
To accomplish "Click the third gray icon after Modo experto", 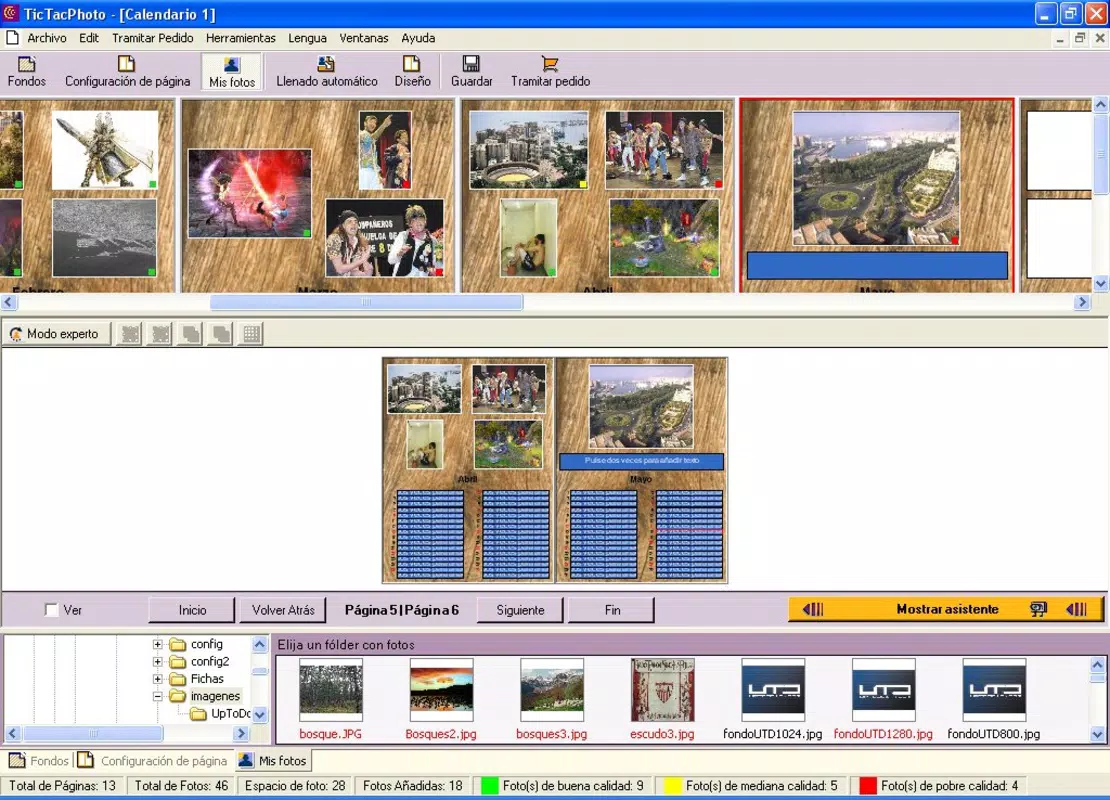I will pyautogui.click(x=191, y=333).
